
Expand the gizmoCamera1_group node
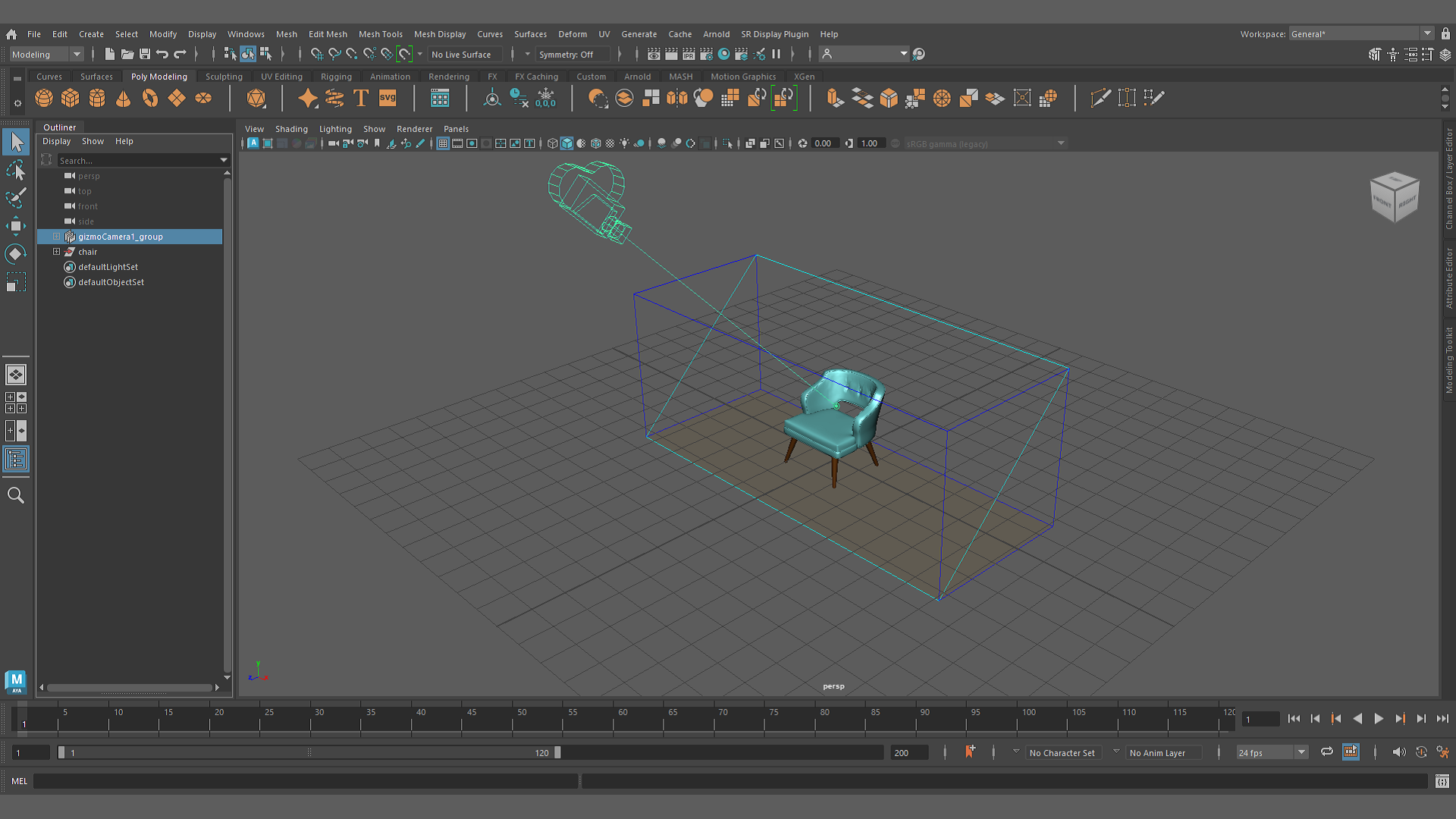[56, 237]
